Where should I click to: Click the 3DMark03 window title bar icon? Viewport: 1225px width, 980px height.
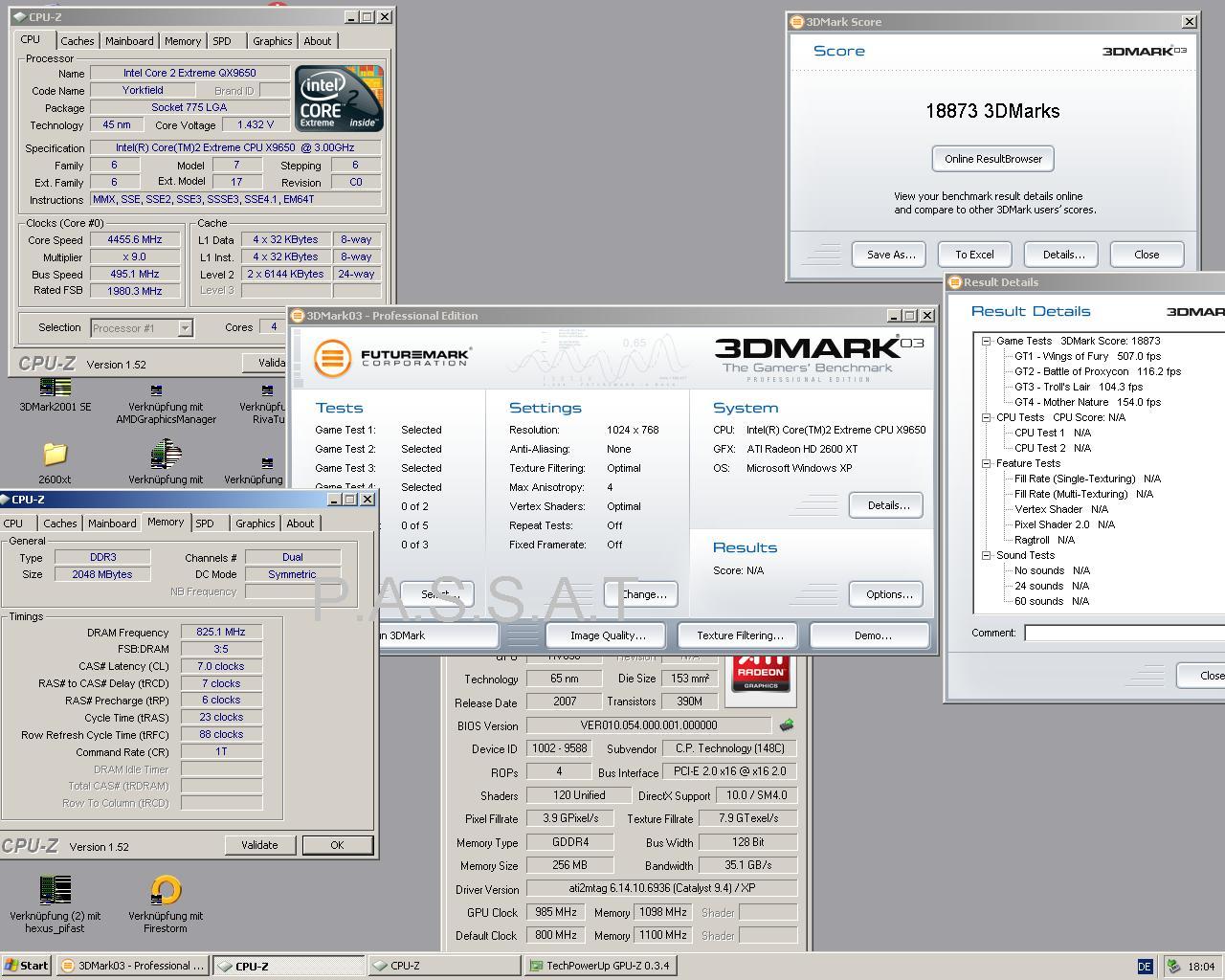click(298, 316)
